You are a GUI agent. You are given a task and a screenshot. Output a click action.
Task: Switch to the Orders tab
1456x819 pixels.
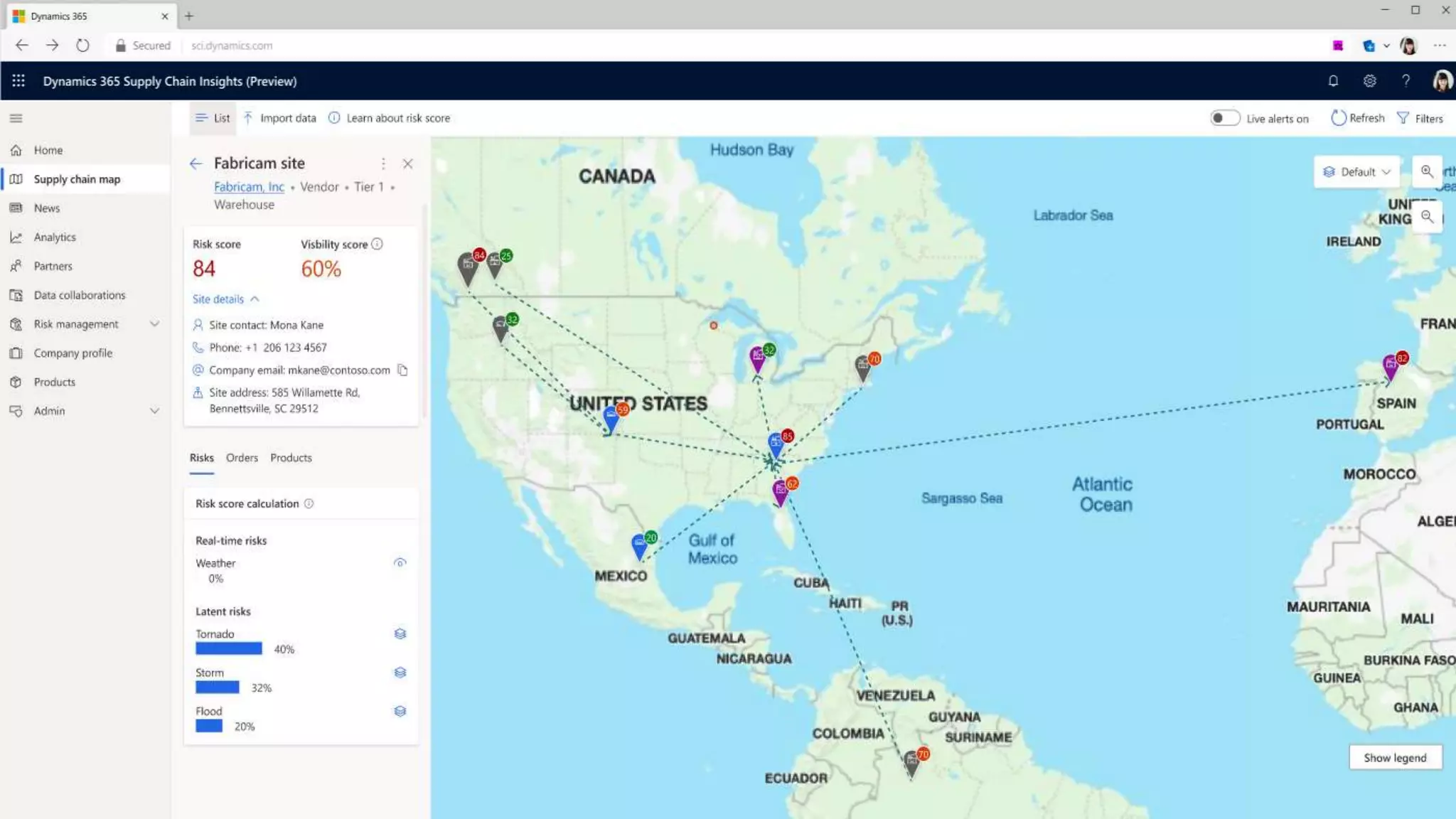(242, 458)
